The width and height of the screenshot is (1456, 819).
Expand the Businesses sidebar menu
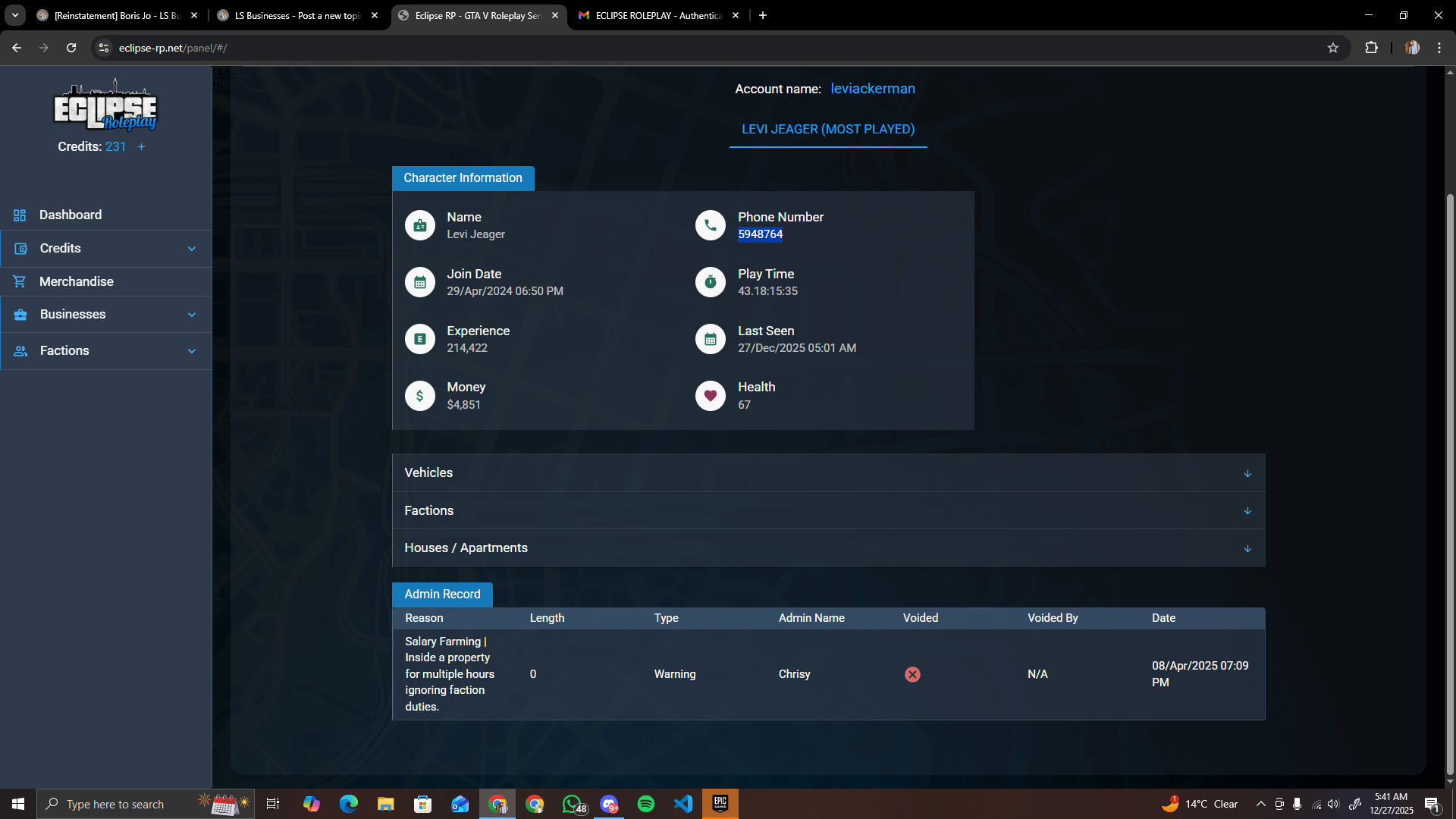(106, 315)
